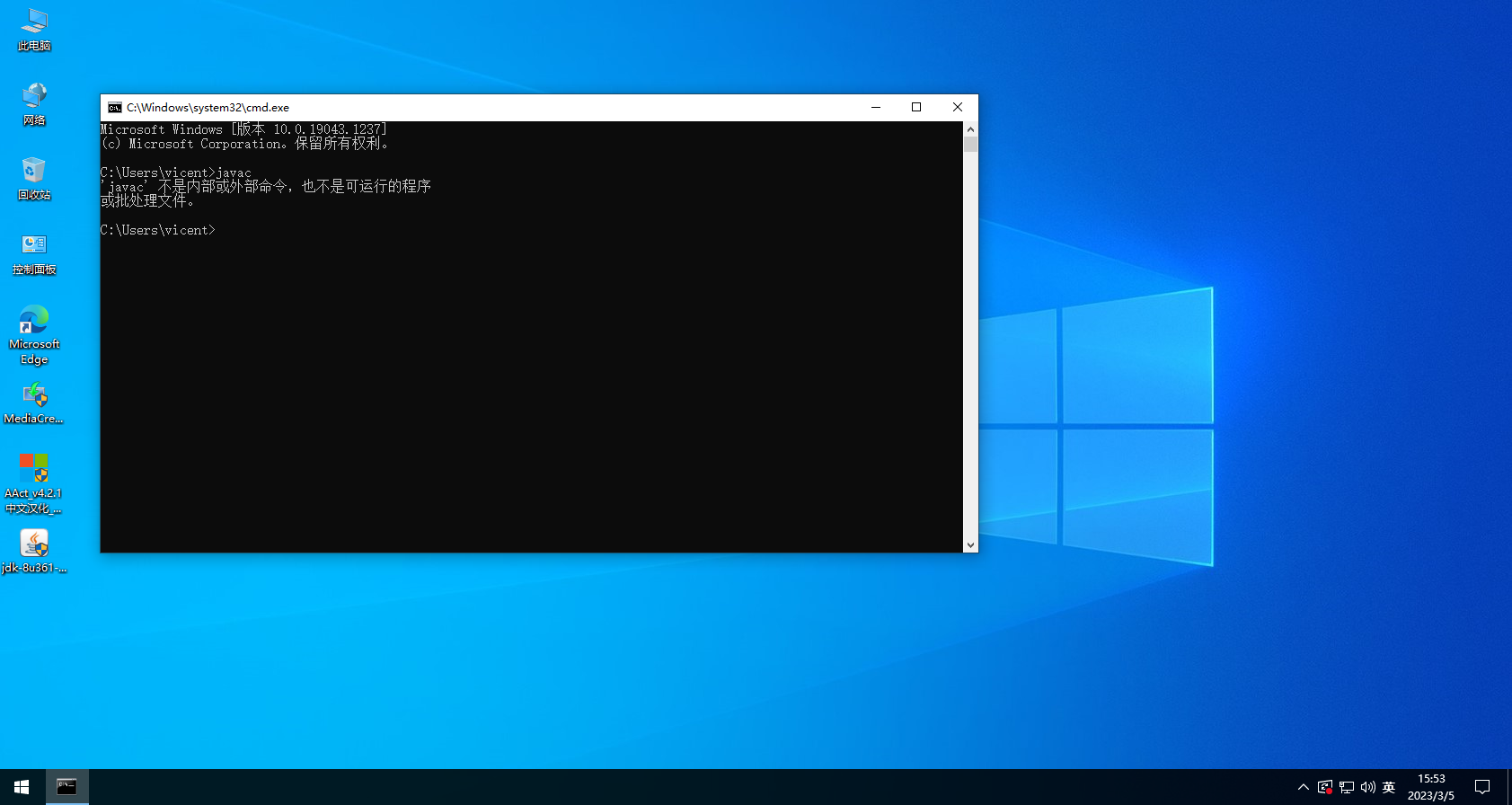Select the 此电脑 desktop icon

click(34, 30)
